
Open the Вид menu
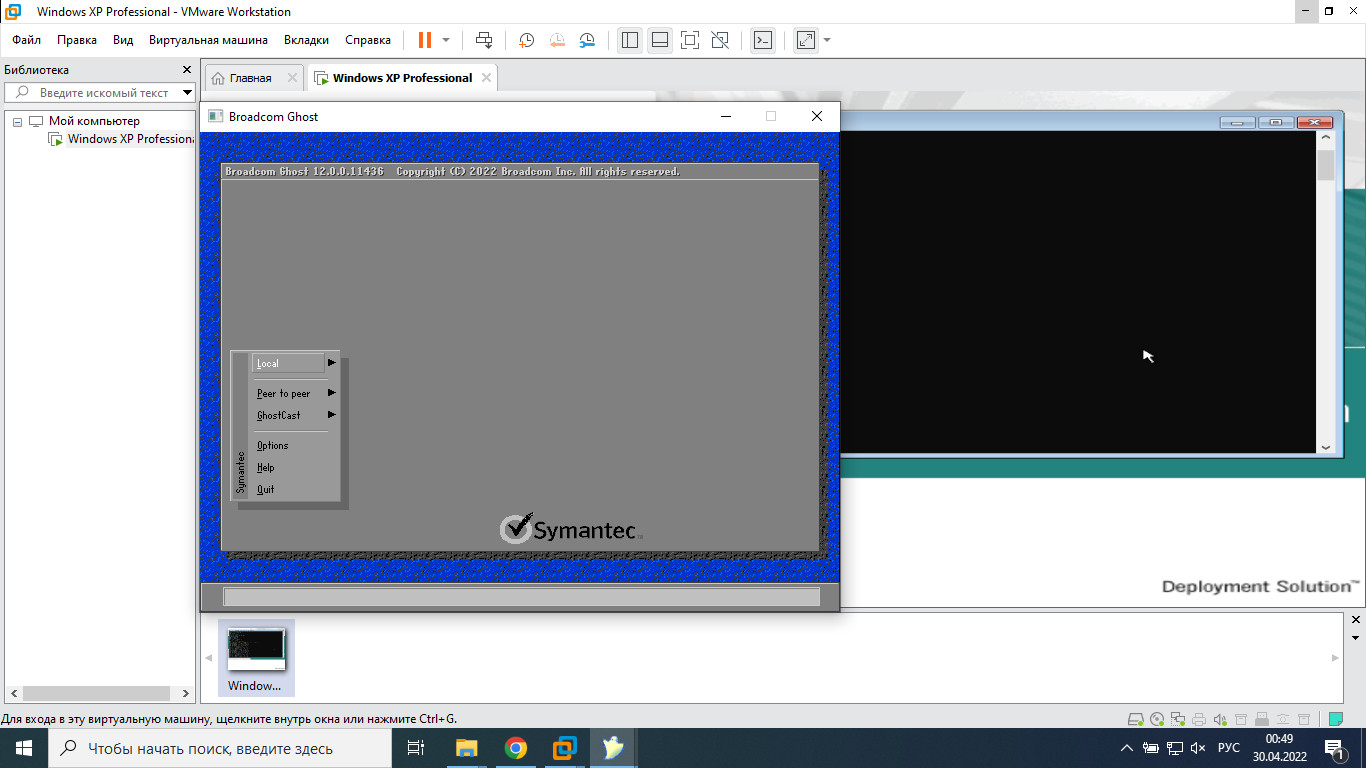point(123,40)
